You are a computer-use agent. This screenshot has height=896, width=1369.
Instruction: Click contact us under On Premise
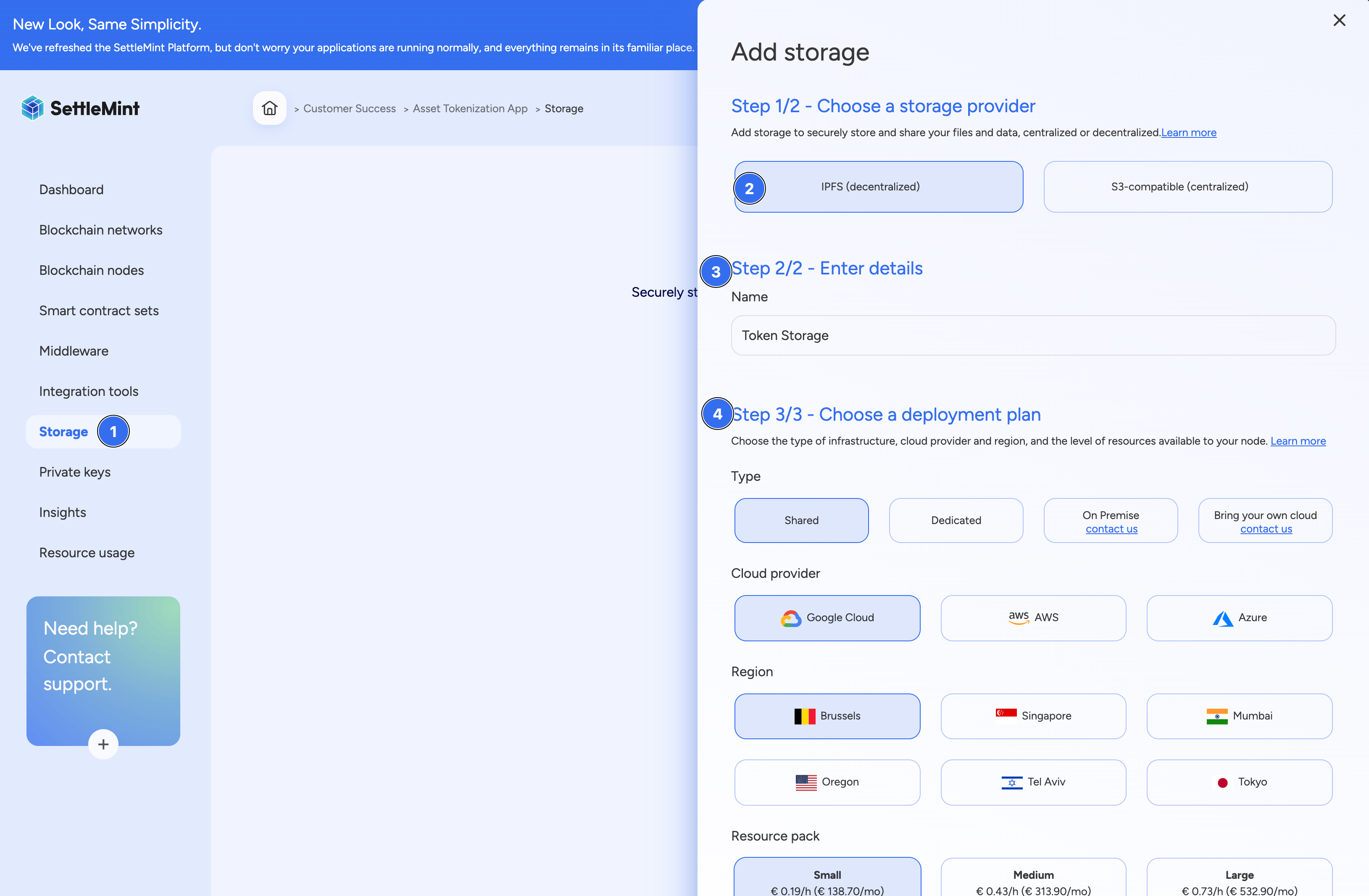tap(1111, 529)
